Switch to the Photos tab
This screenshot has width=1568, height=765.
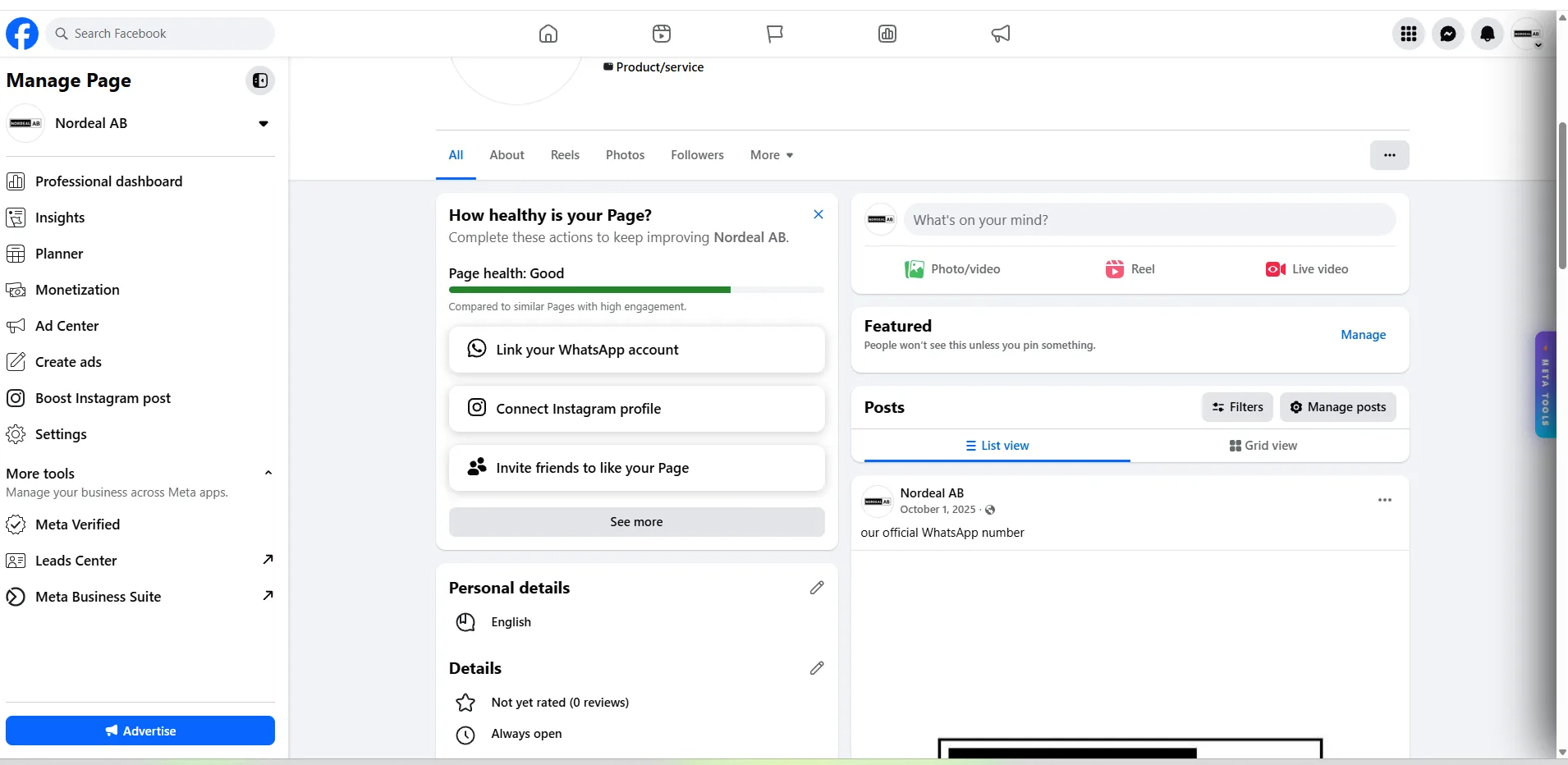[x=625, y=155]
